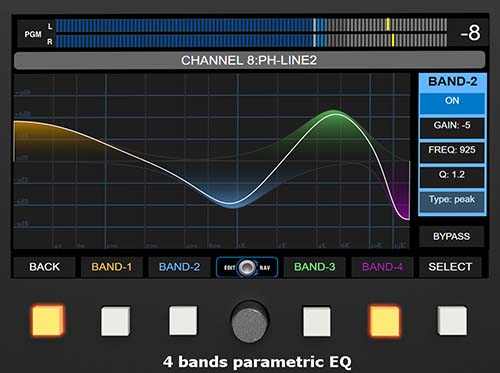Switch to the BAND-1 tab
500x373 pixels.
point(112,267)
